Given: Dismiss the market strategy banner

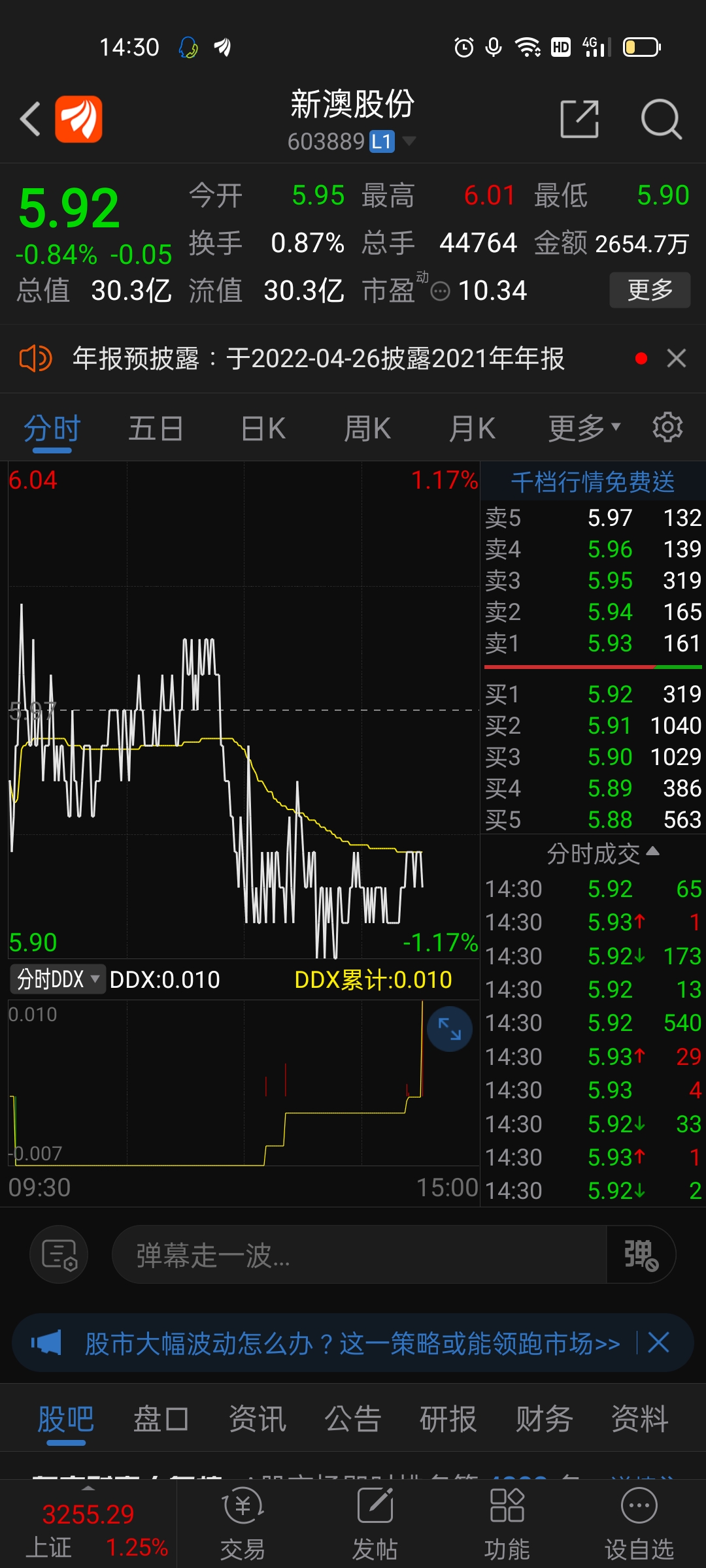Looking at the screenshot, I should click(x=658, y=1343).
